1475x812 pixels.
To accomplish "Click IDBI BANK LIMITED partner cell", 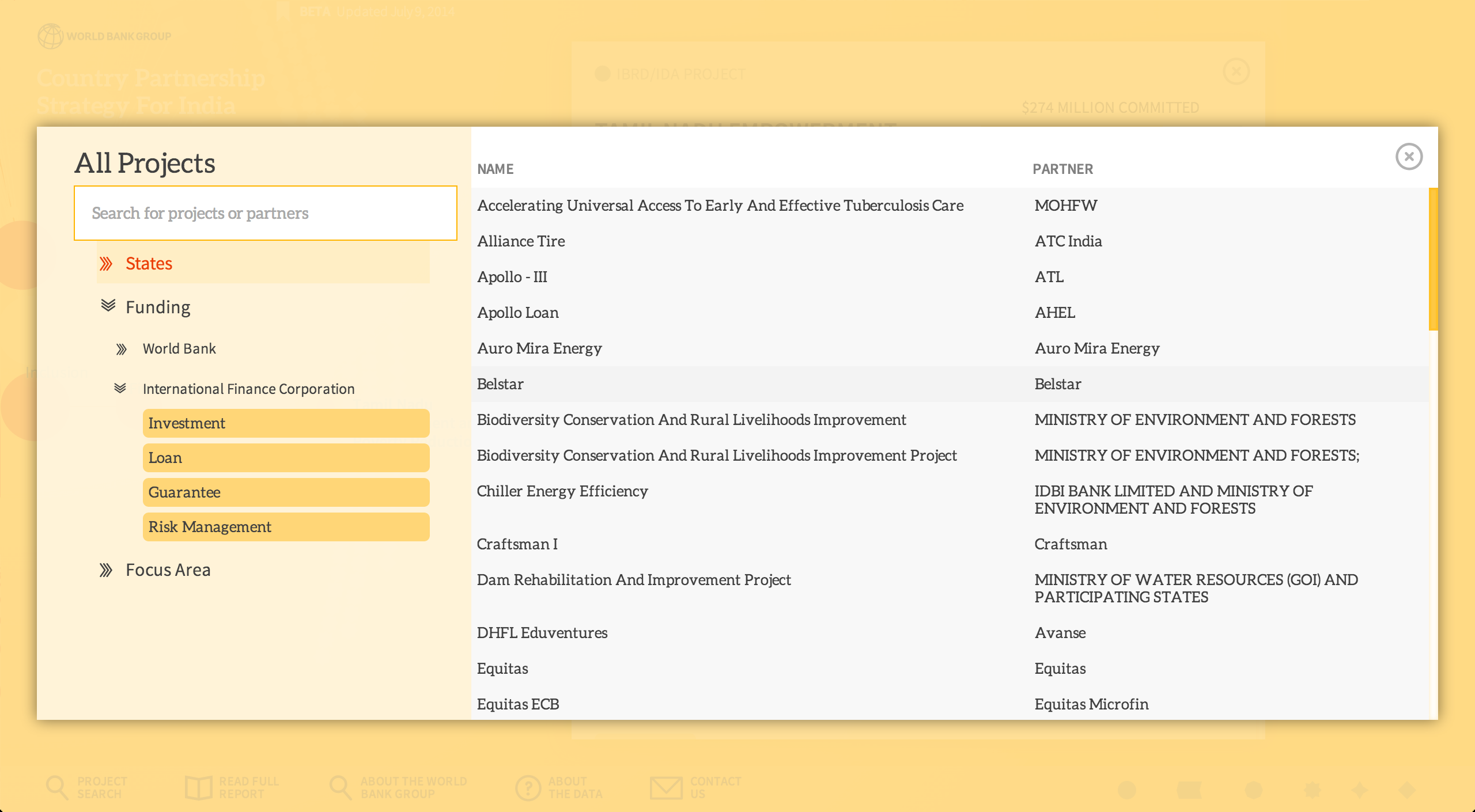I will [x=1174, y=500].
